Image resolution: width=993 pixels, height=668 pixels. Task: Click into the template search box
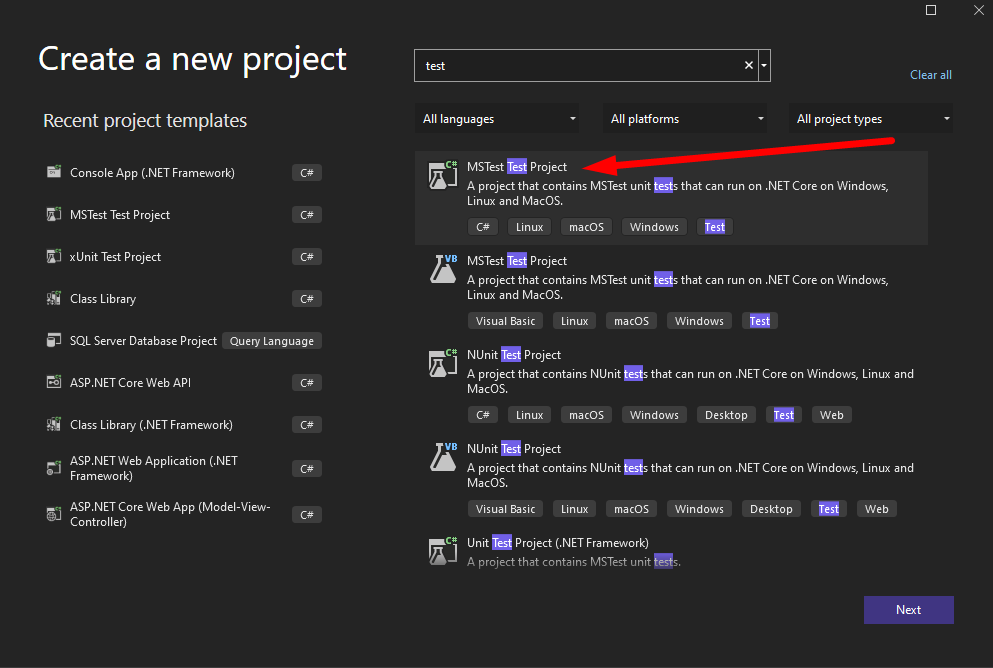point(580,66)
